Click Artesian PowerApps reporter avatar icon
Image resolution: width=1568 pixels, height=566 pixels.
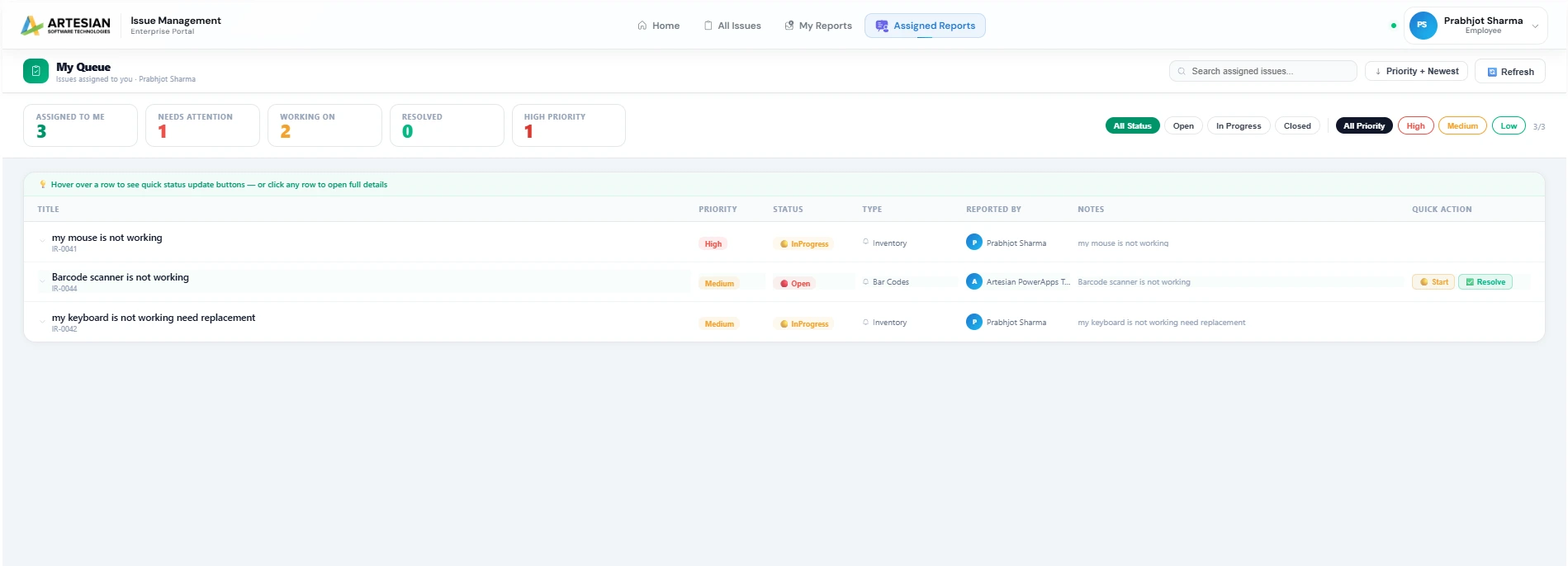(974, 281)
